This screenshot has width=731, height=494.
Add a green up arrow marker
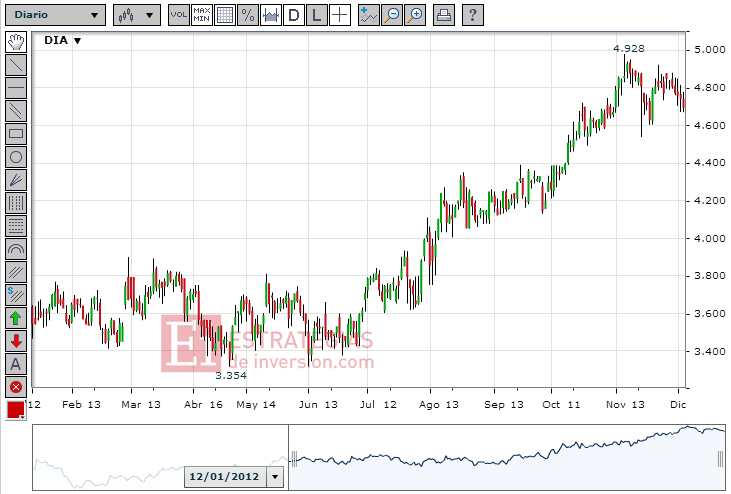point(16,318)
